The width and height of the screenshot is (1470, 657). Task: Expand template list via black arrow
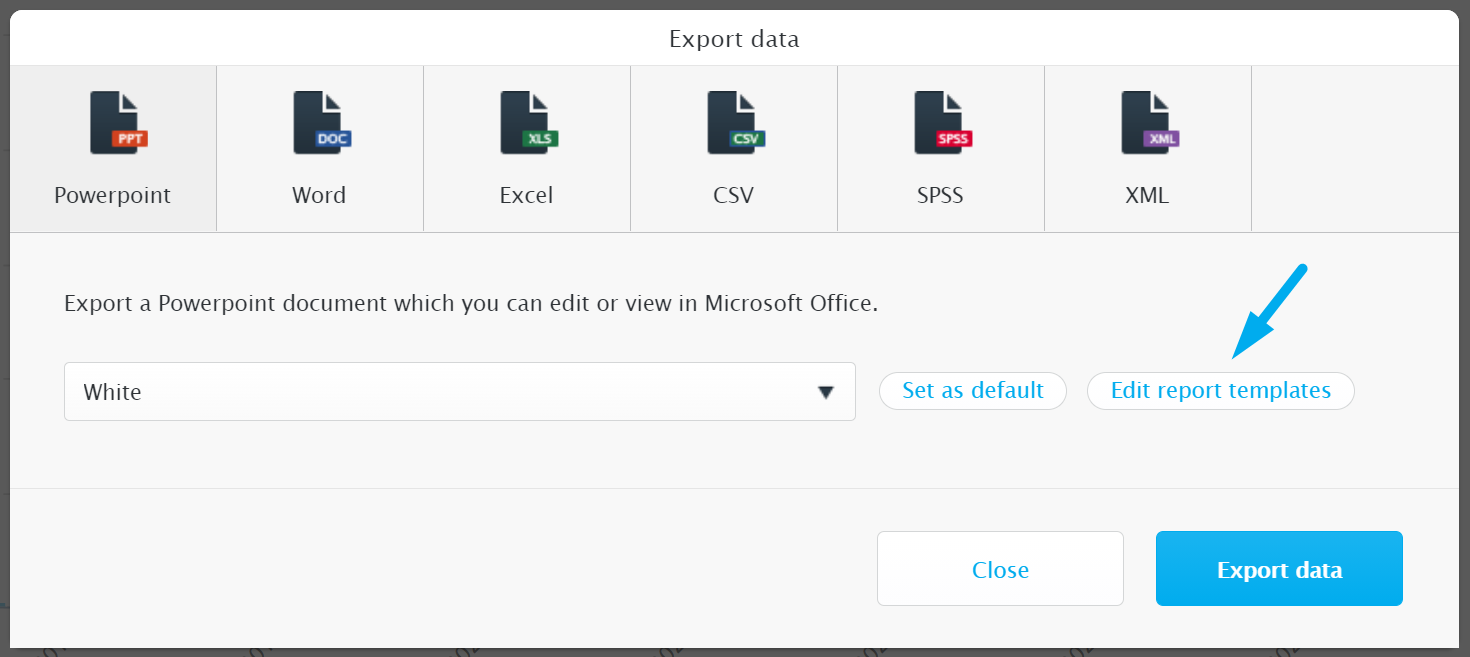(826, 392)
